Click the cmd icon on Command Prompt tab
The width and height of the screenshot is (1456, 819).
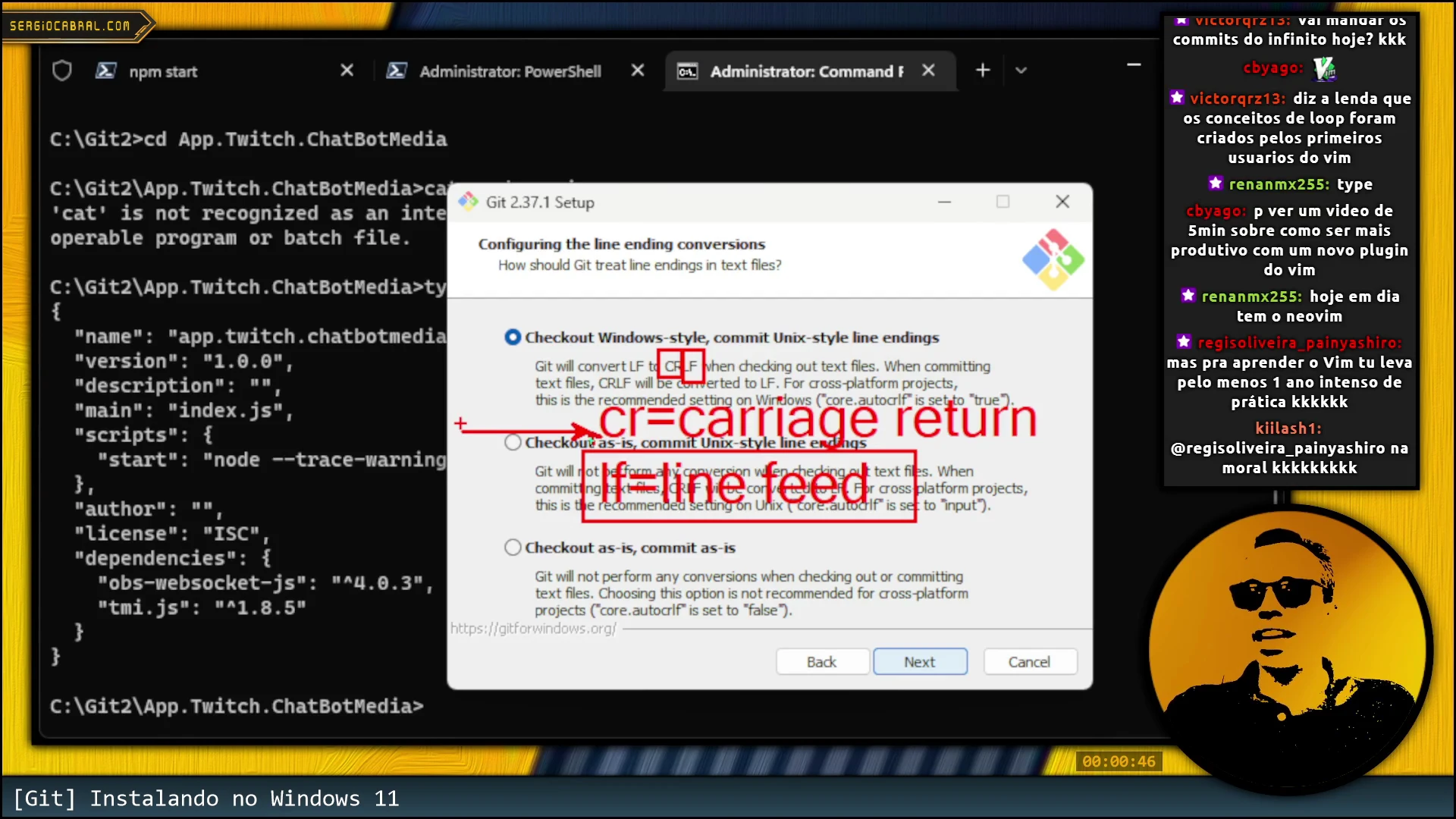(x=687, y=71)
